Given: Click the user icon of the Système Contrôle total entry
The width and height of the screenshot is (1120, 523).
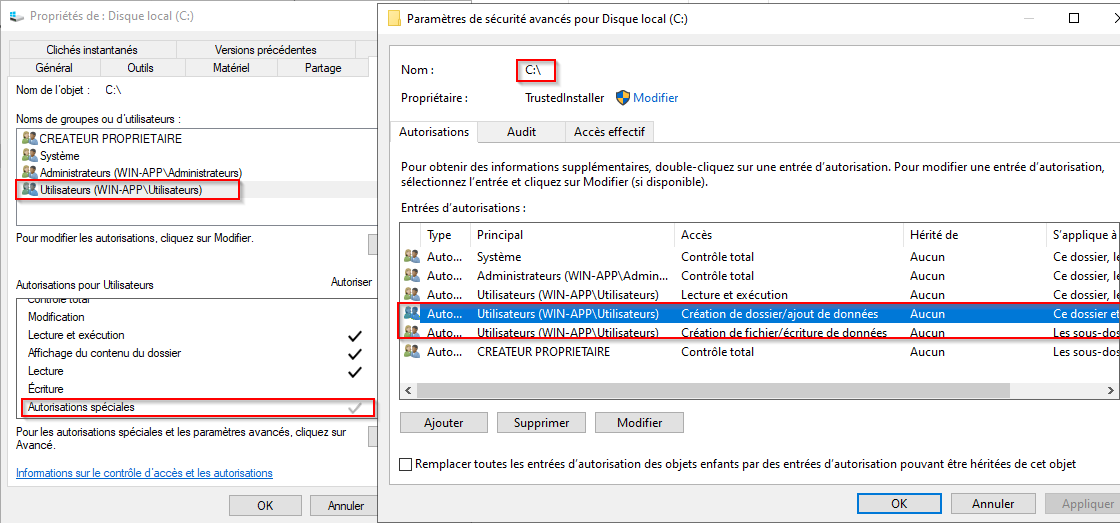Looking at the screenshot, I should 411,256.
